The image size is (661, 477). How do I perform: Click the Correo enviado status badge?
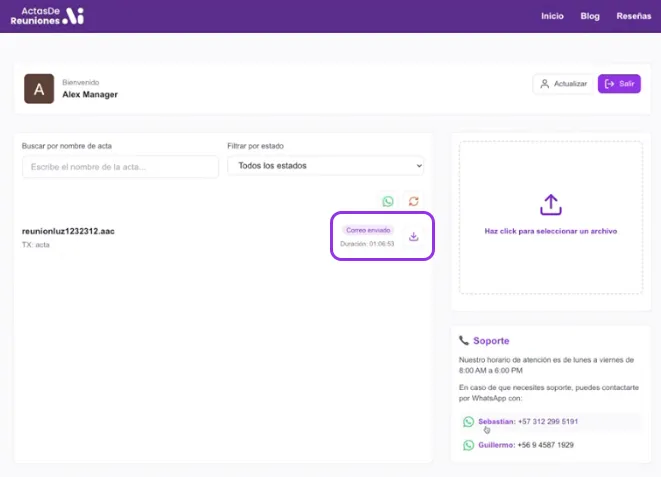(369, 230)
